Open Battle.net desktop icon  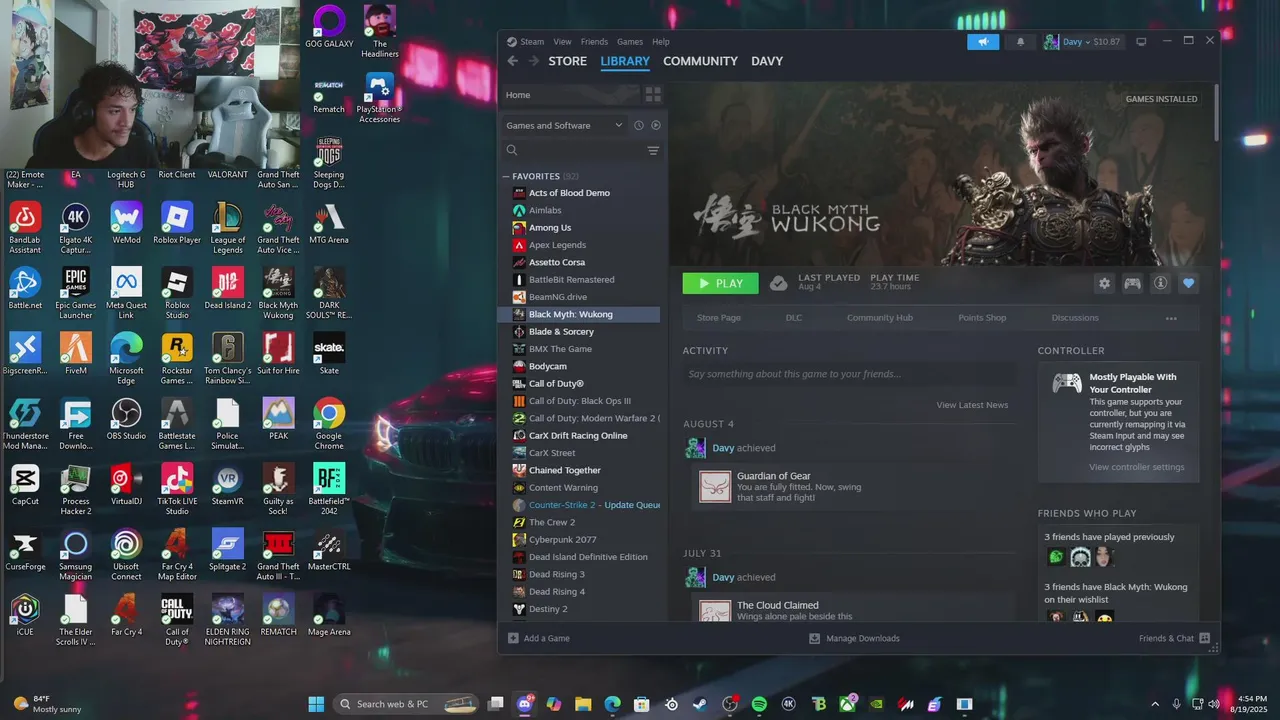pos(25,288)
